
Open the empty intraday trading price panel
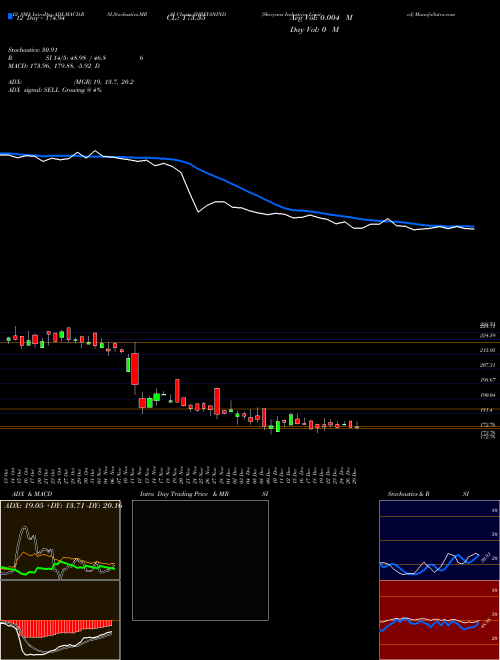[x=200, y=560]
